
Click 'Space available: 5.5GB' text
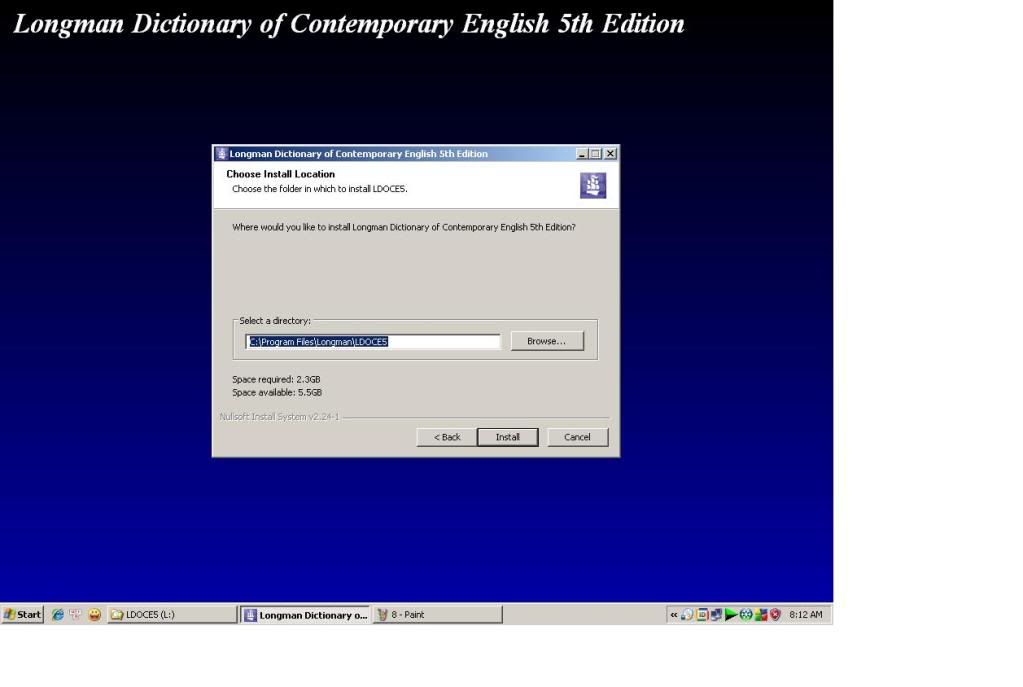pyautogui.click(x=277, y=393)
